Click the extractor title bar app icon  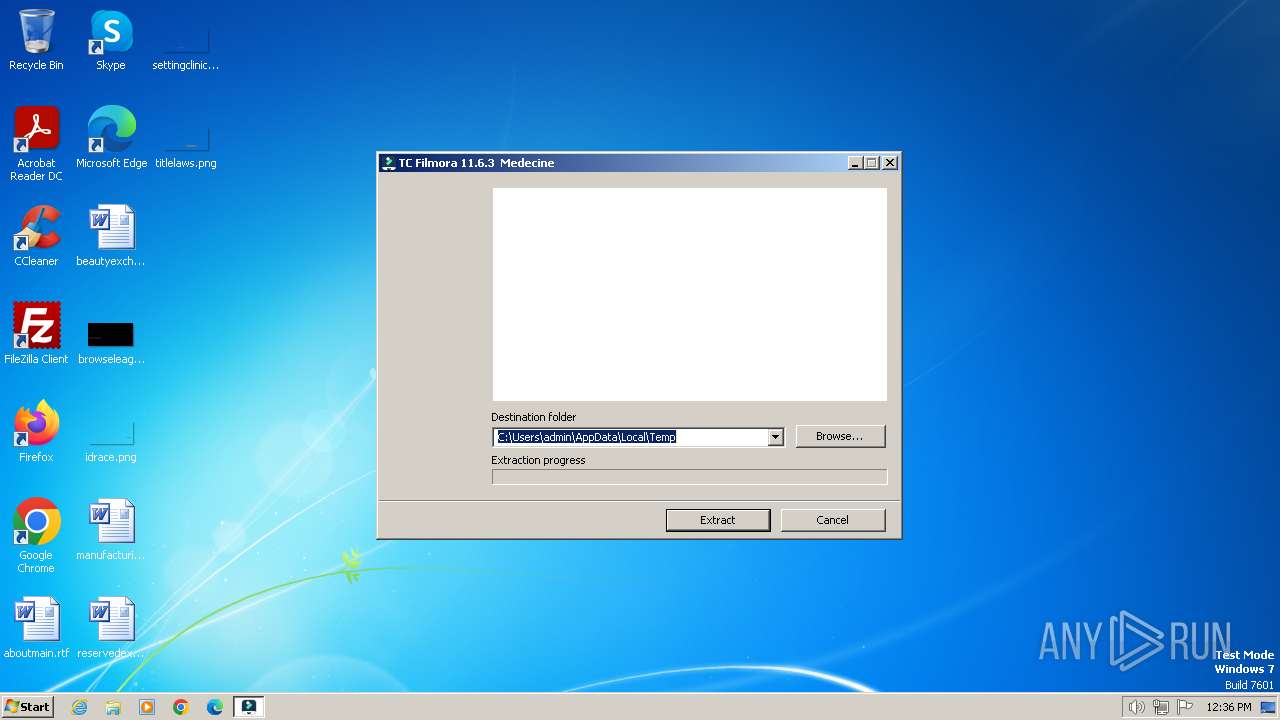point(389,163)
